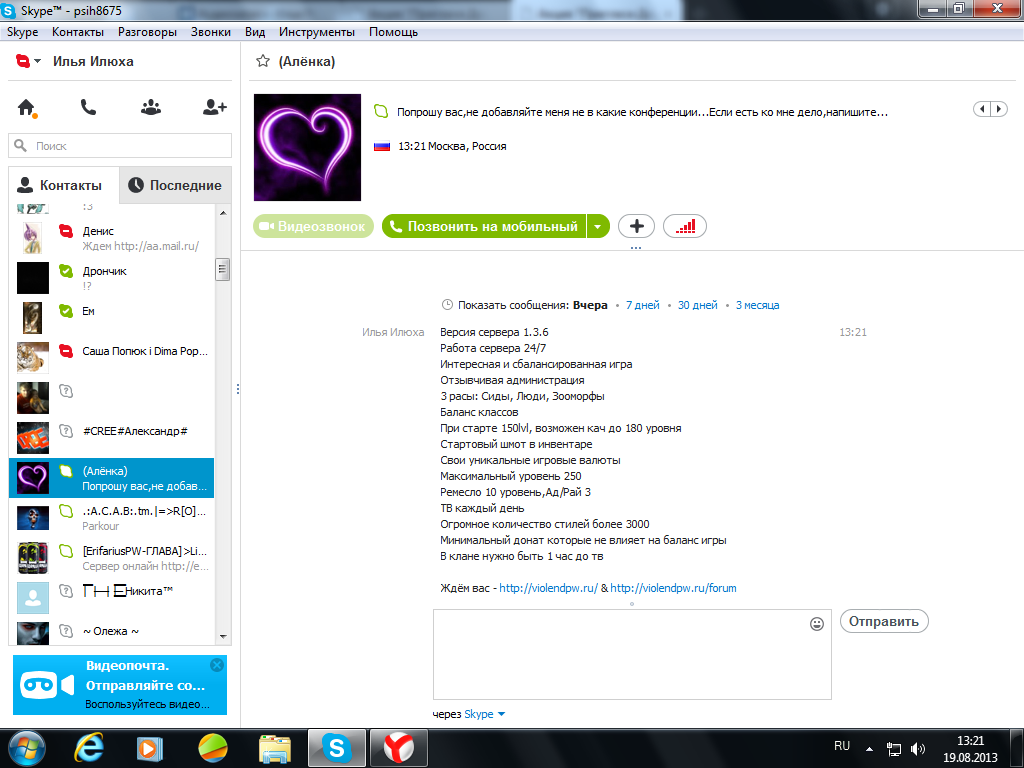Open the Инструменты menu
1024x768 pixels.
coord(317,32)
